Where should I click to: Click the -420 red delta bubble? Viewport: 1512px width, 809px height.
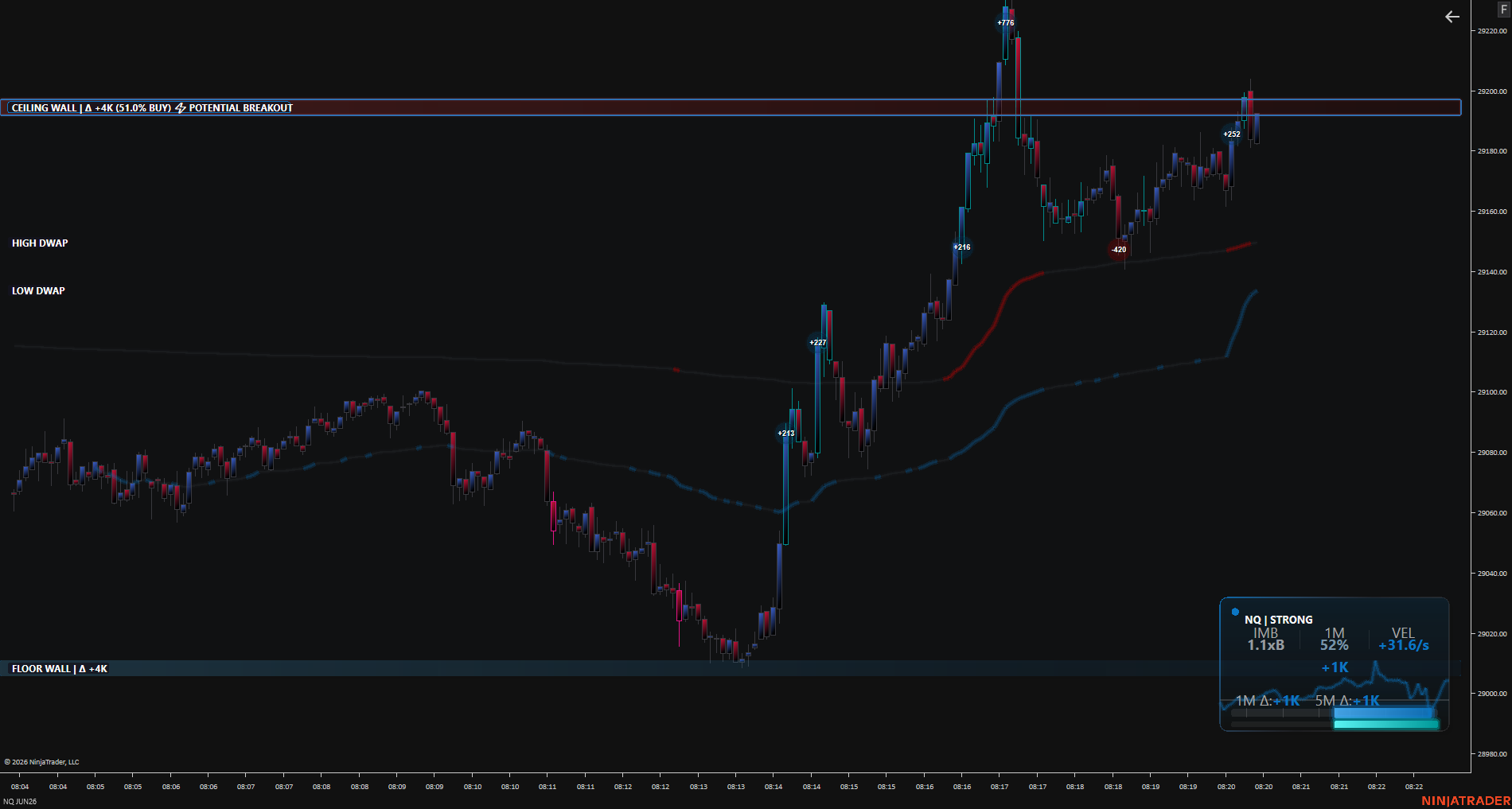(1119, 250)
